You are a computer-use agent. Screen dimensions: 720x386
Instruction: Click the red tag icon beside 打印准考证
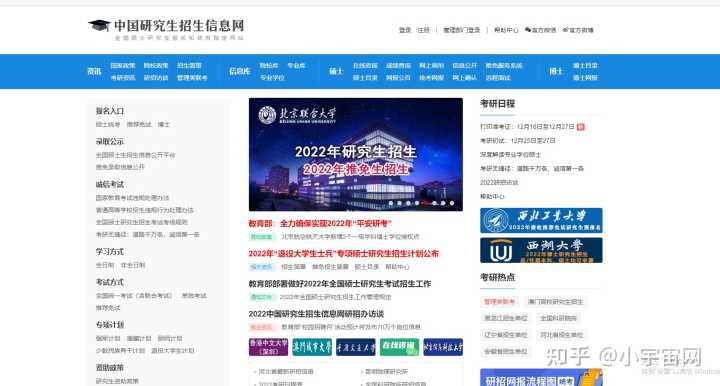pyautogui.click(x=580, y=127)
